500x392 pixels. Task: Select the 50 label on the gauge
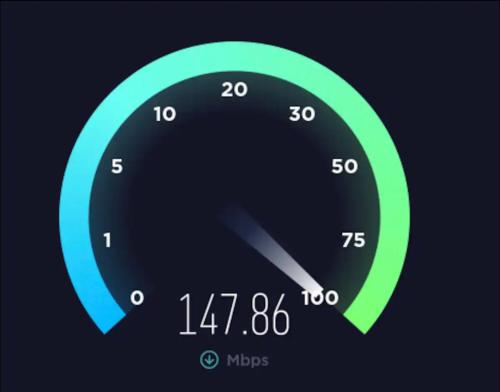[x=345, y=166]
